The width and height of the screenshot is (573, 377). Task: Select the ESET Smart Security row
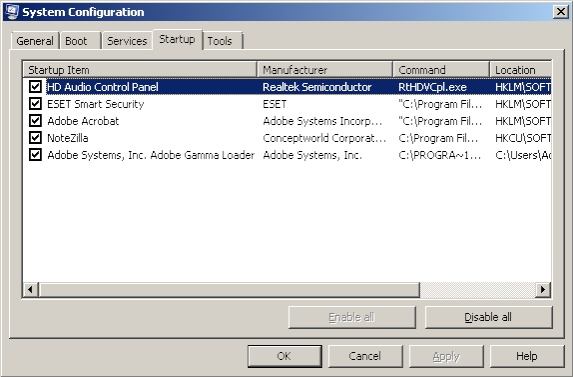pos(287,104)
